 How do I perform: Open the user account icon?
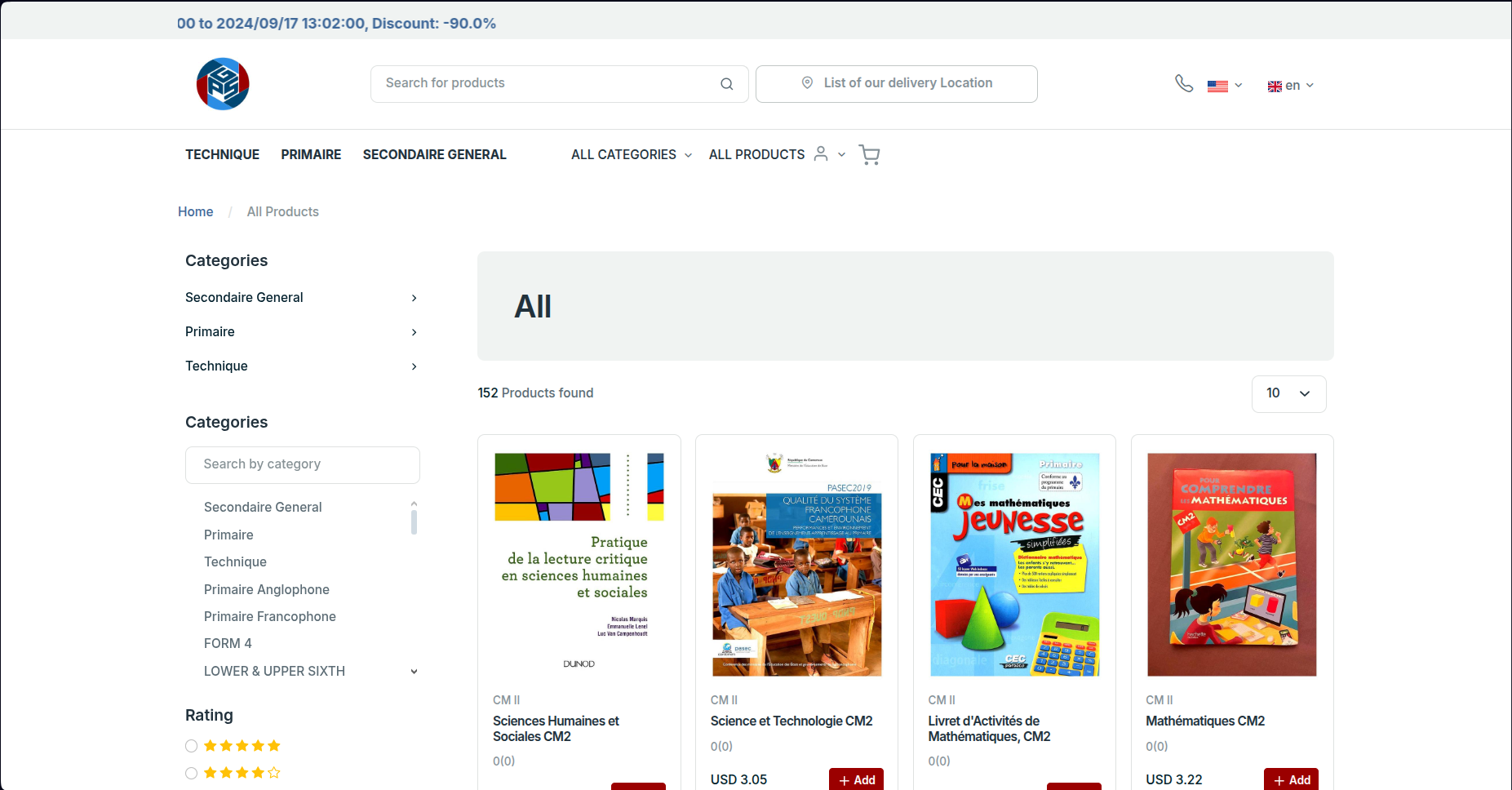click(822, 154)
